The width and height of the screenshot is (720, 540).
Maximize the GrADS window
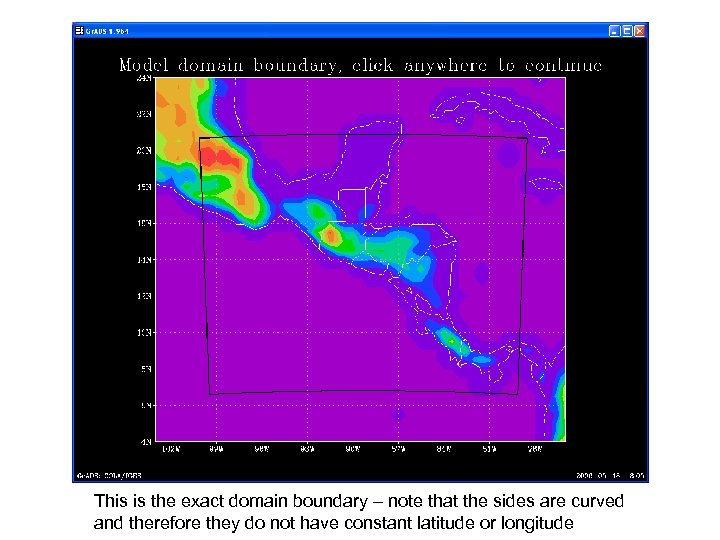click(627, 31)
